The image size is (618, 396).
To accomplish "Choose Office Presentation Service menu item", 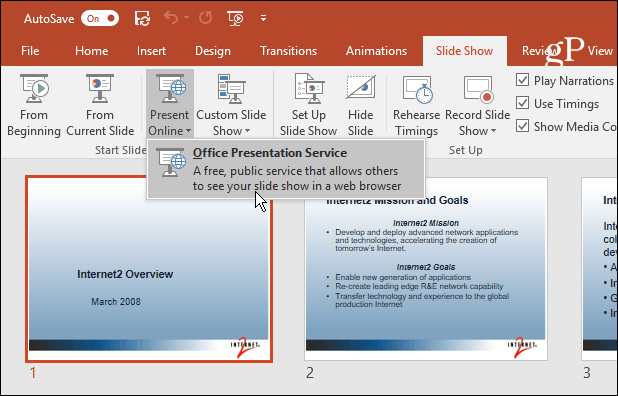I will point(286,169).
